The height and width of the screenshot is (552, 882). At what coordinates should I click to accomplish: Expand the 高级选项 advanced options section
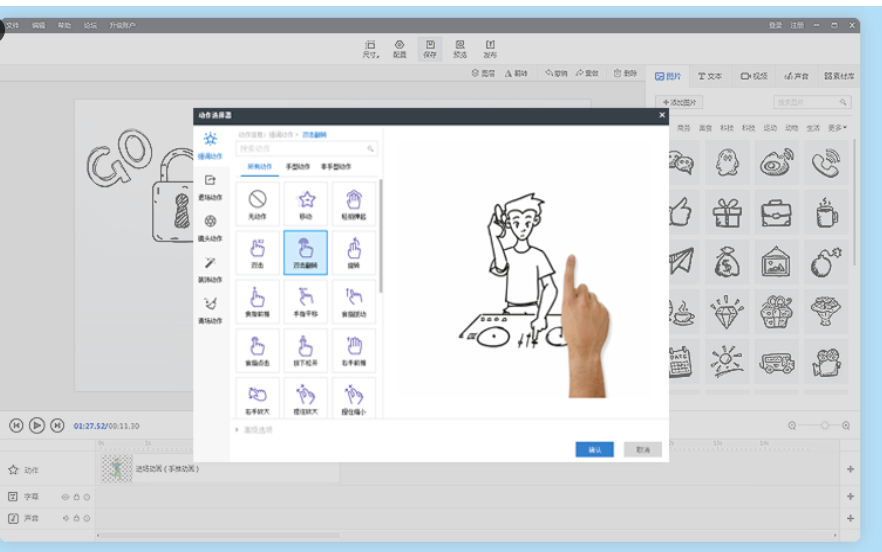254,429
